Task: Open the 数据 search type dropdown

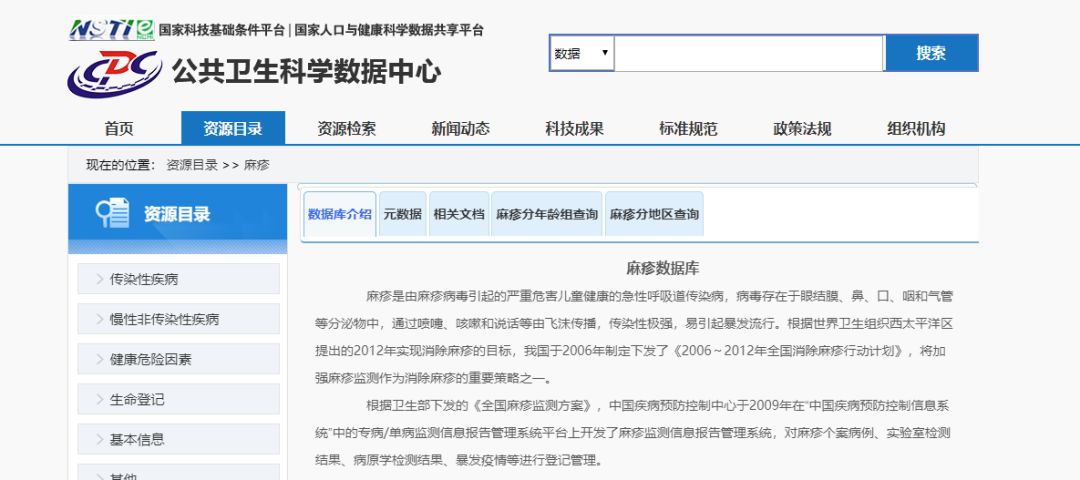Action: point(582,53)
